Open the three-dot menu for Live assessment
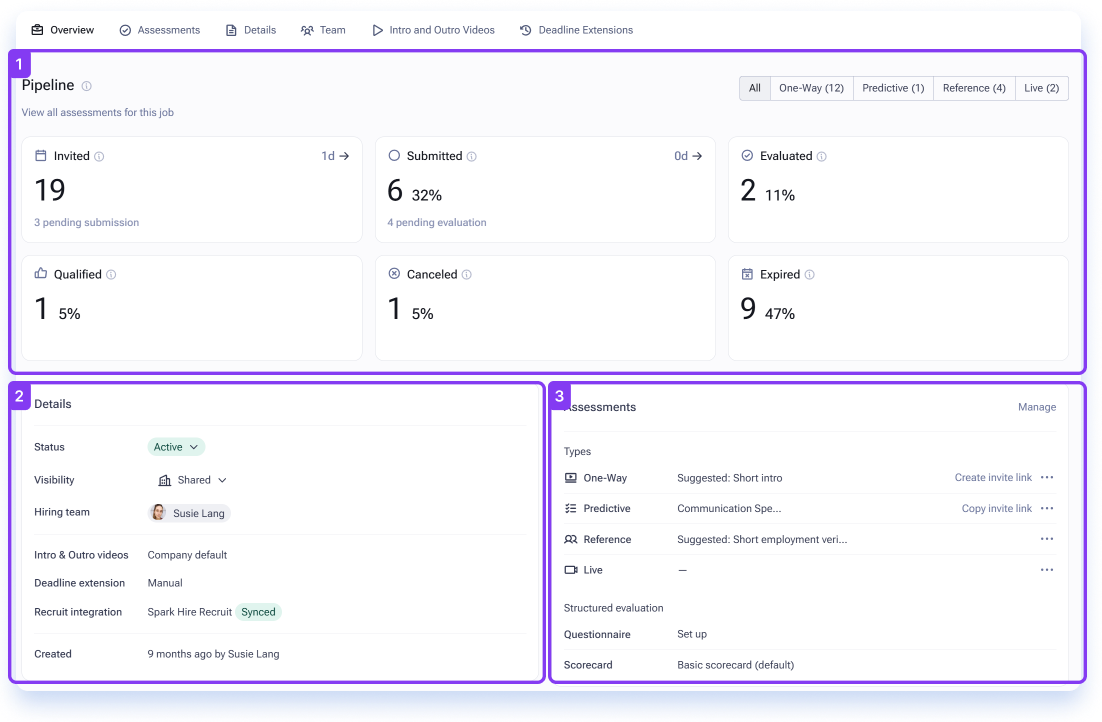This screenshot has height=722, width=1102. point(1046,570)
